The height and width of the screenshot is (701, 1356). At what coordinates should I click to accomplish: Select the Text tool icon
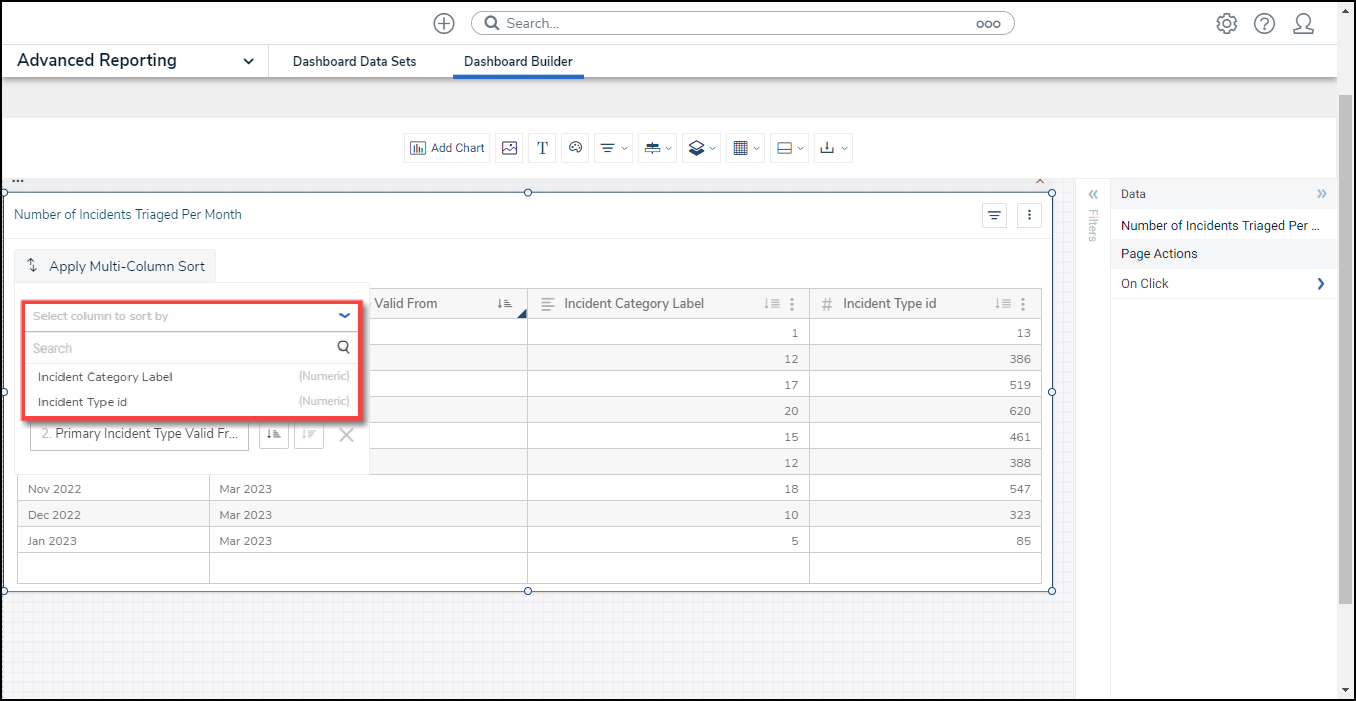[x=542, y=148]
